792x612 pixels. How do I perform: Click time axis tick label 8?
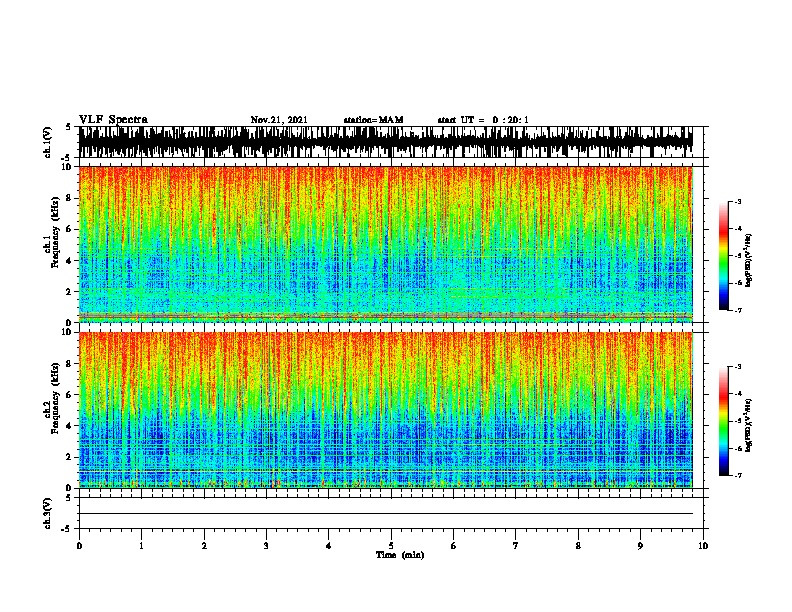click(x=578, y=546)
